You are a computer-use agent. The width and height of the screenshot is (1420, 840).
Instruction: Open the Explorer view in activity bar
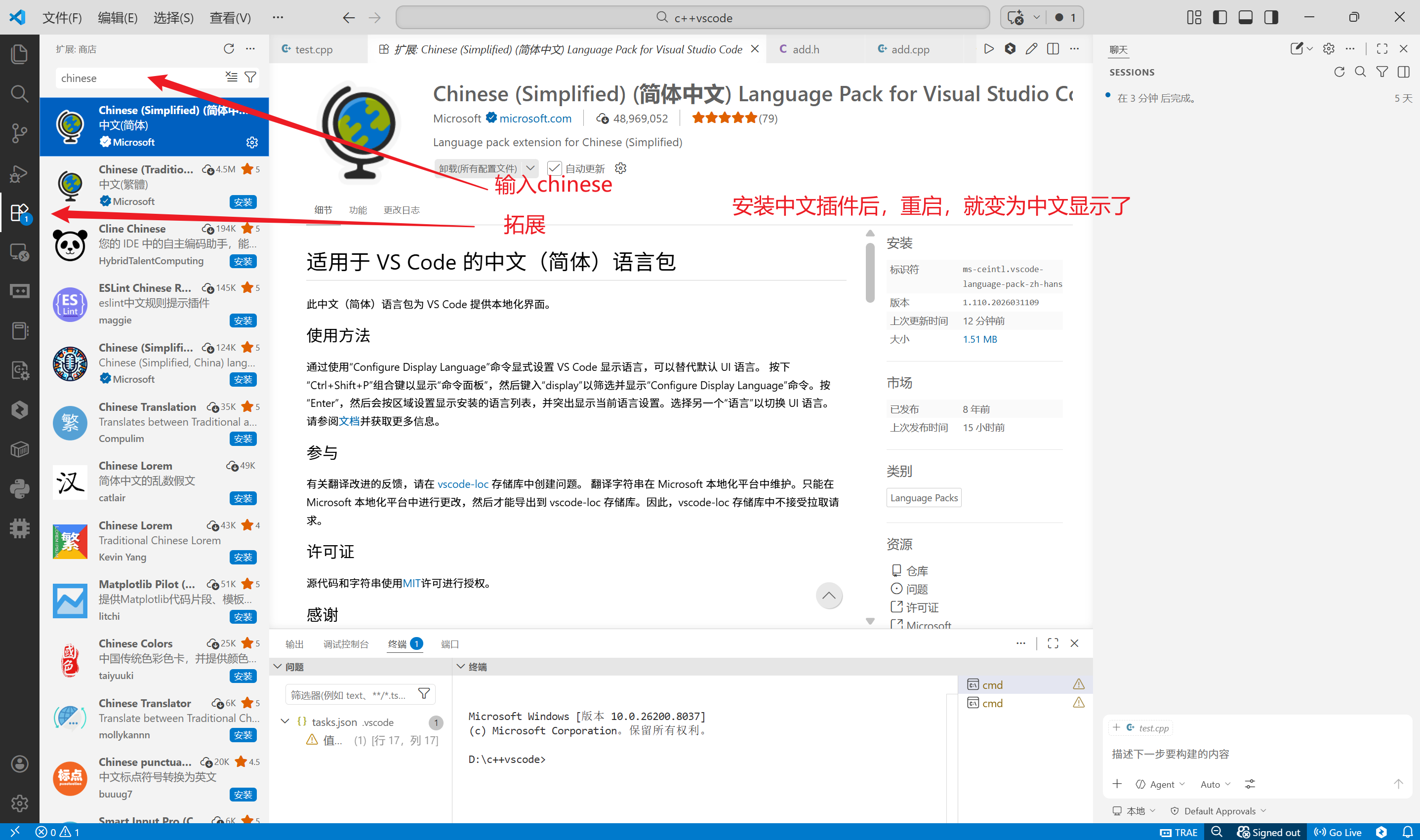(x=19, y=54)
